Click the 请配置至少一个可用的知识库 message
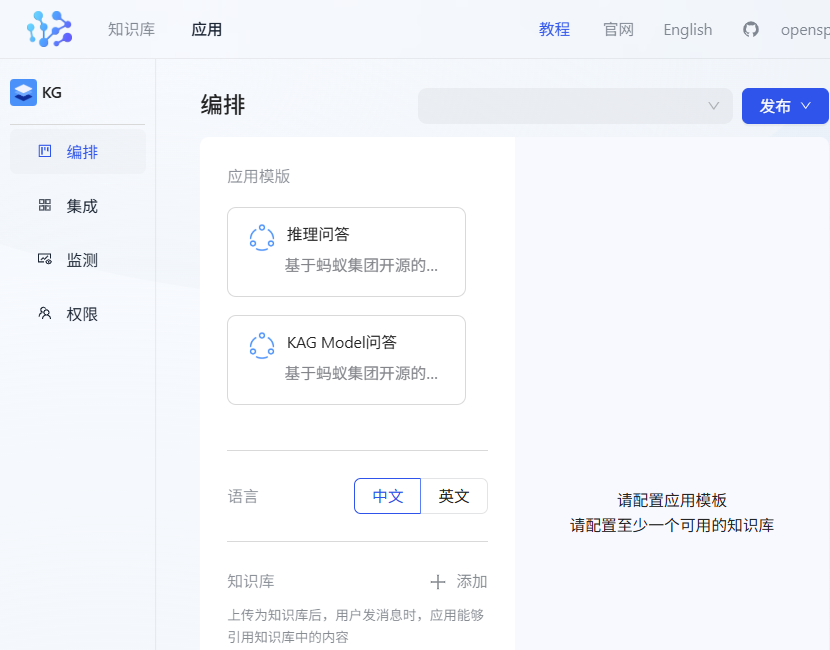The image size is (830, 650). (672, 525)
